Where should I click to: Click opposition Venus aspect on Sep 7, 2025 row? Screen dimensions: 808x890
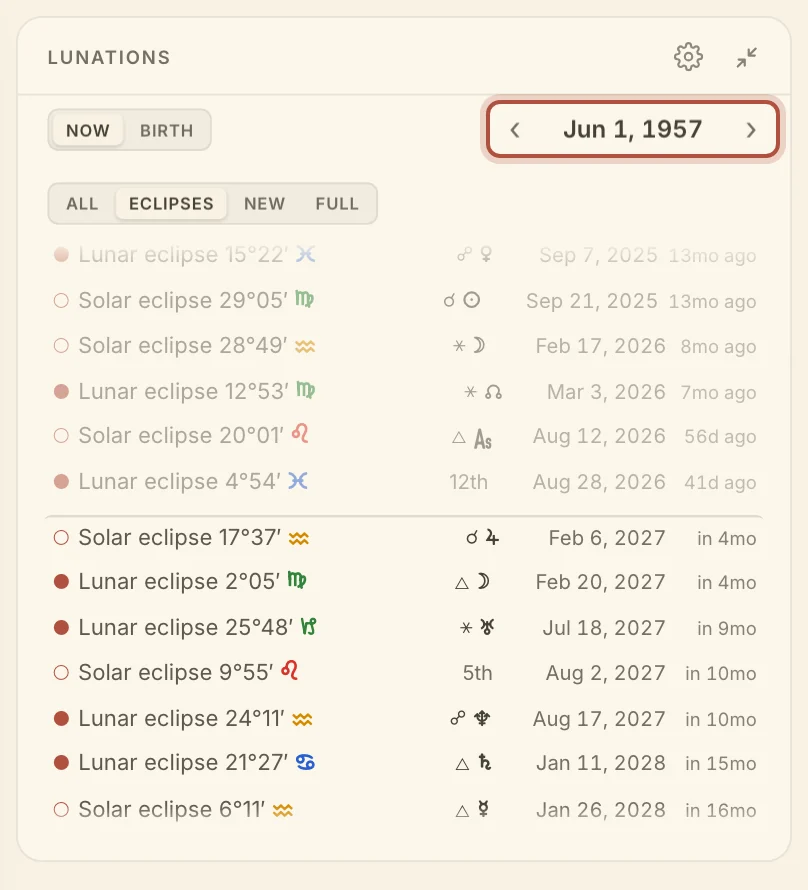coord(475,254)
